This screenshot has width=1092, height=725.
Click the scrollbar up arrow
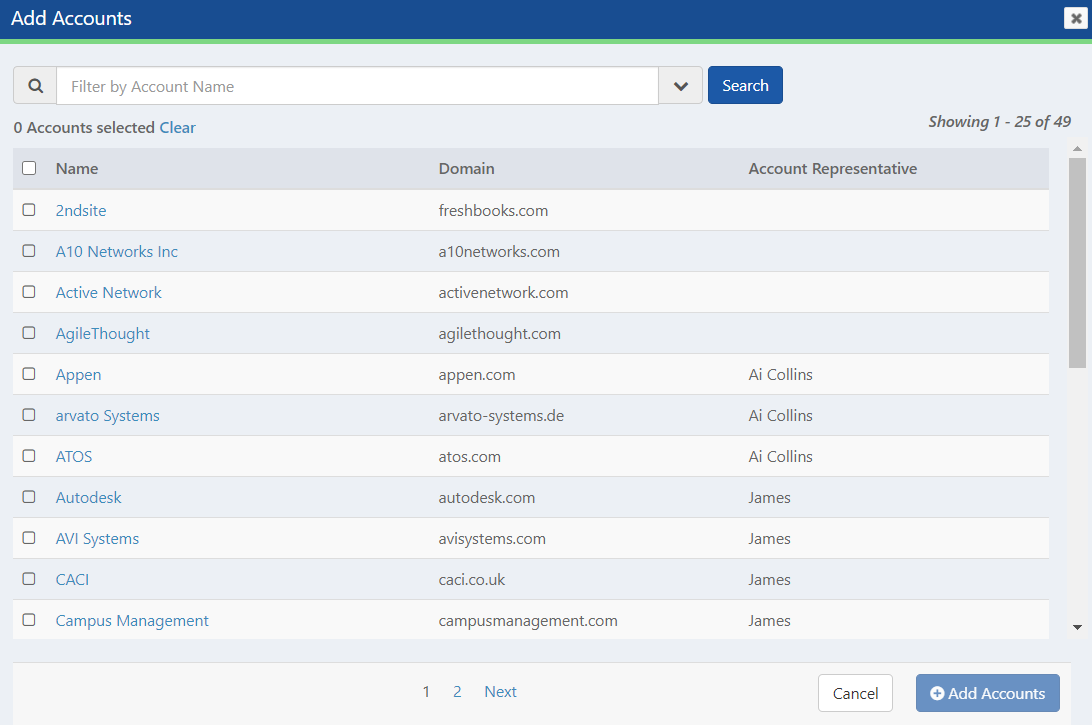click(1077, 148)
